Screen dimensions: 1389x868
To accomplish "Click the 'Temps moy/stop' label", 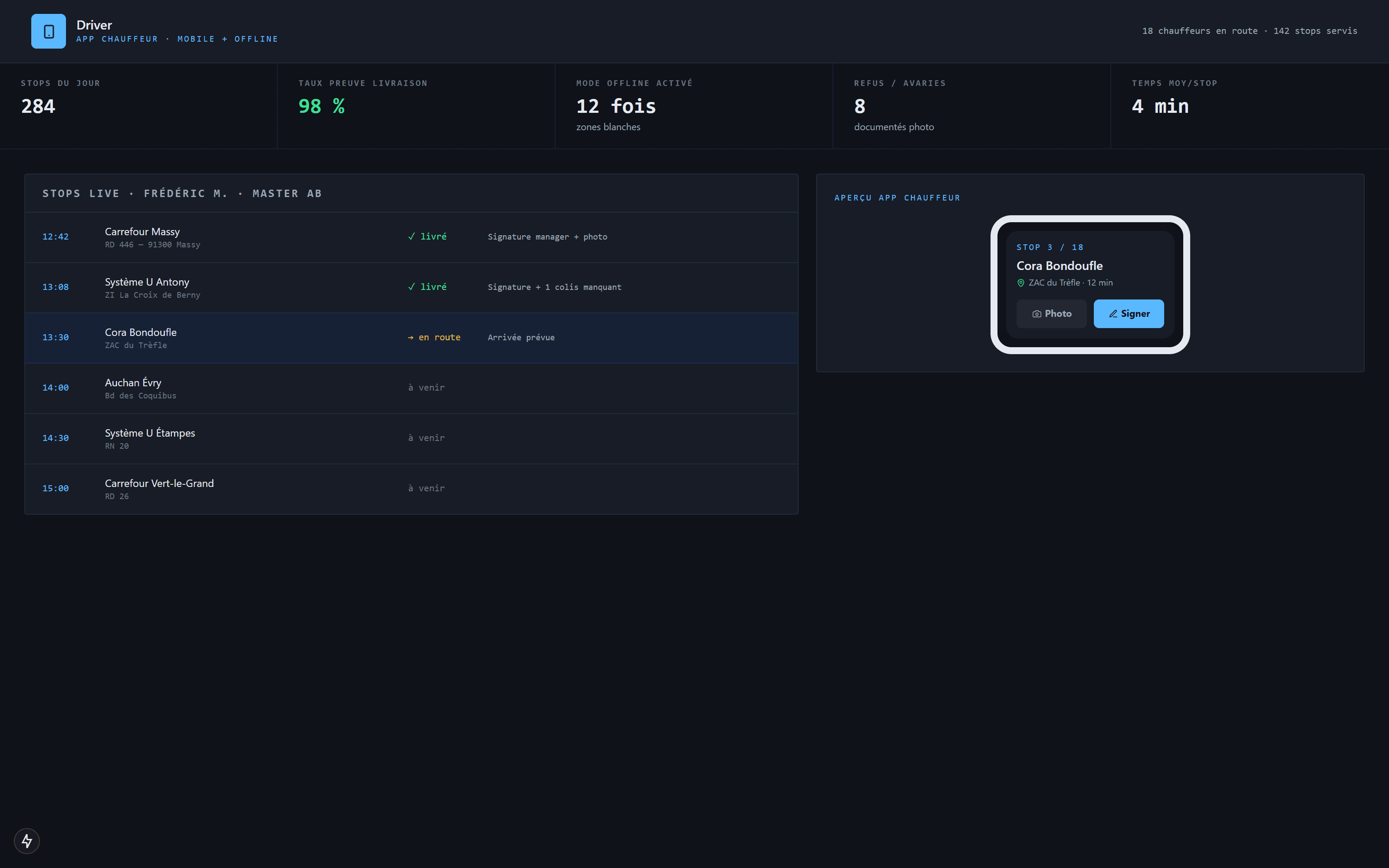I will 1174,83.
